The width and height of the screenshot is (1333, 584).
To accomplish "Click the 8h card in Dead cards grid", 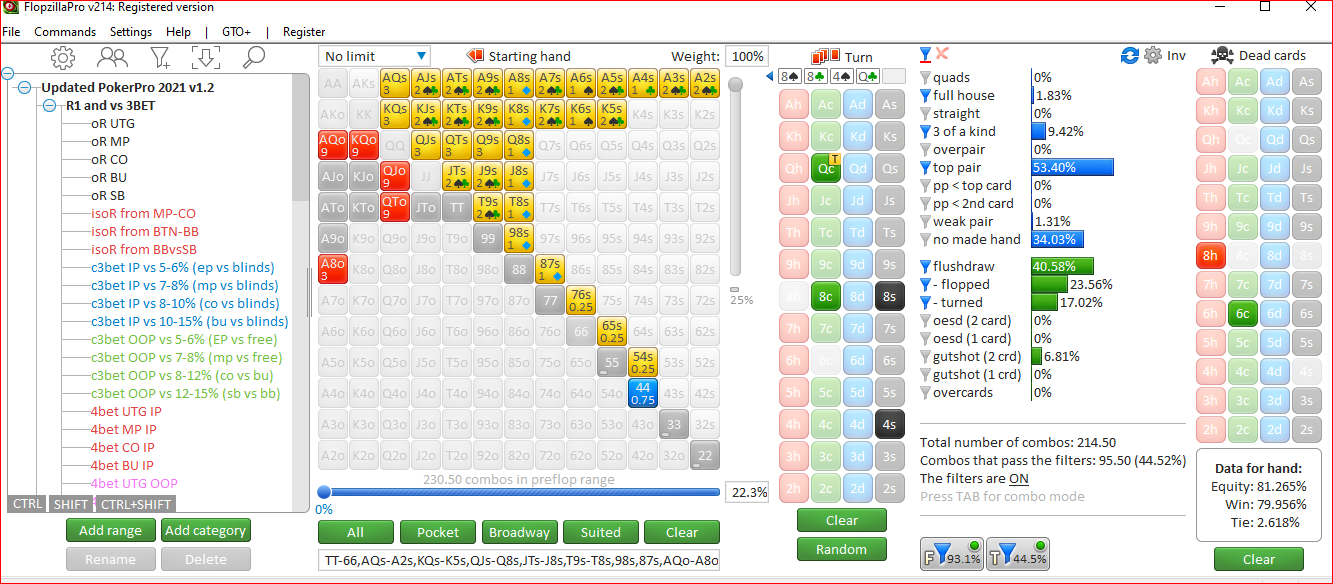I will pos(1211,256).
